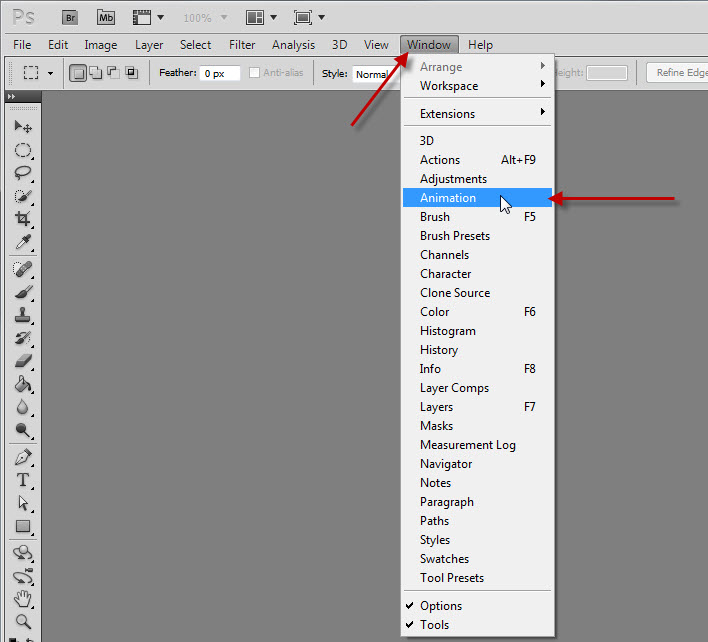Select the Elliptical Marquee tool

point(23,150)
